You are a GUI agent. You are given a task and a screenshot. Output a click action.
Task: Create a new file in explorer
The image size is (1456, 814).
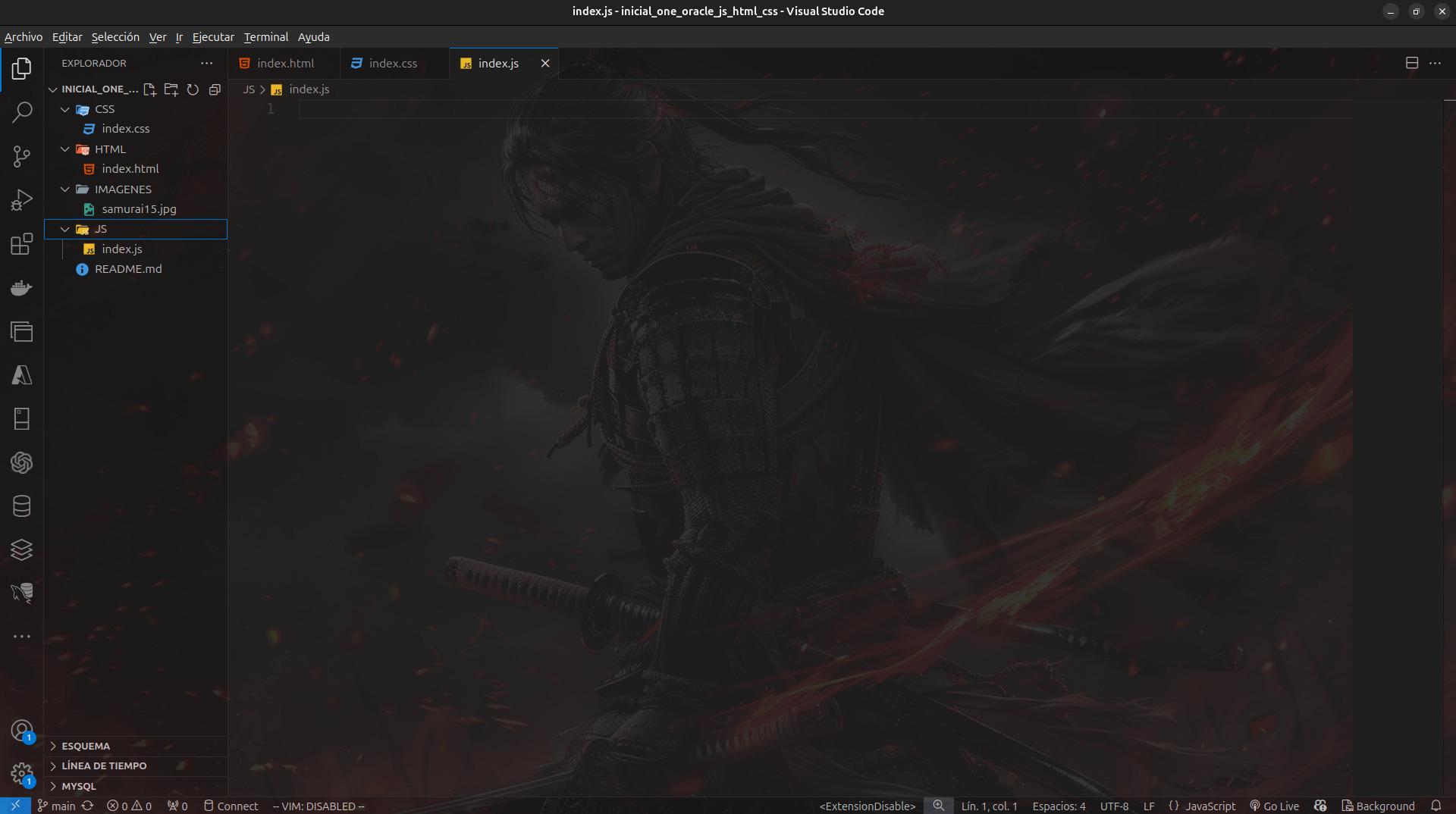(149, 89)
